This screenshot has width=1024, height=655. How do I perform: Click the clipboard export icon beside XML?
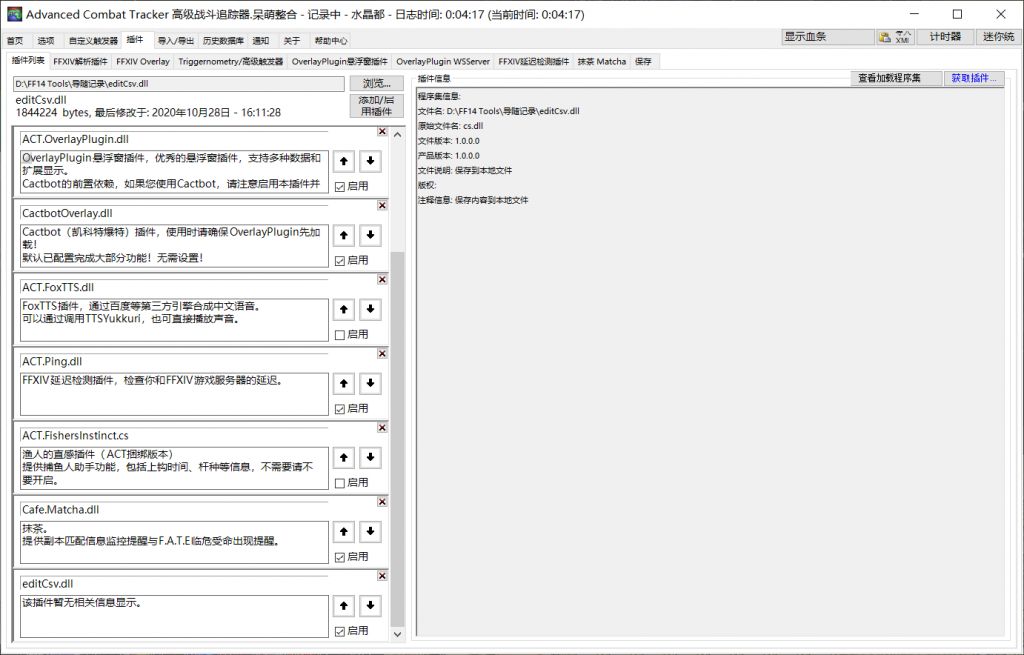tap(885, 37)
